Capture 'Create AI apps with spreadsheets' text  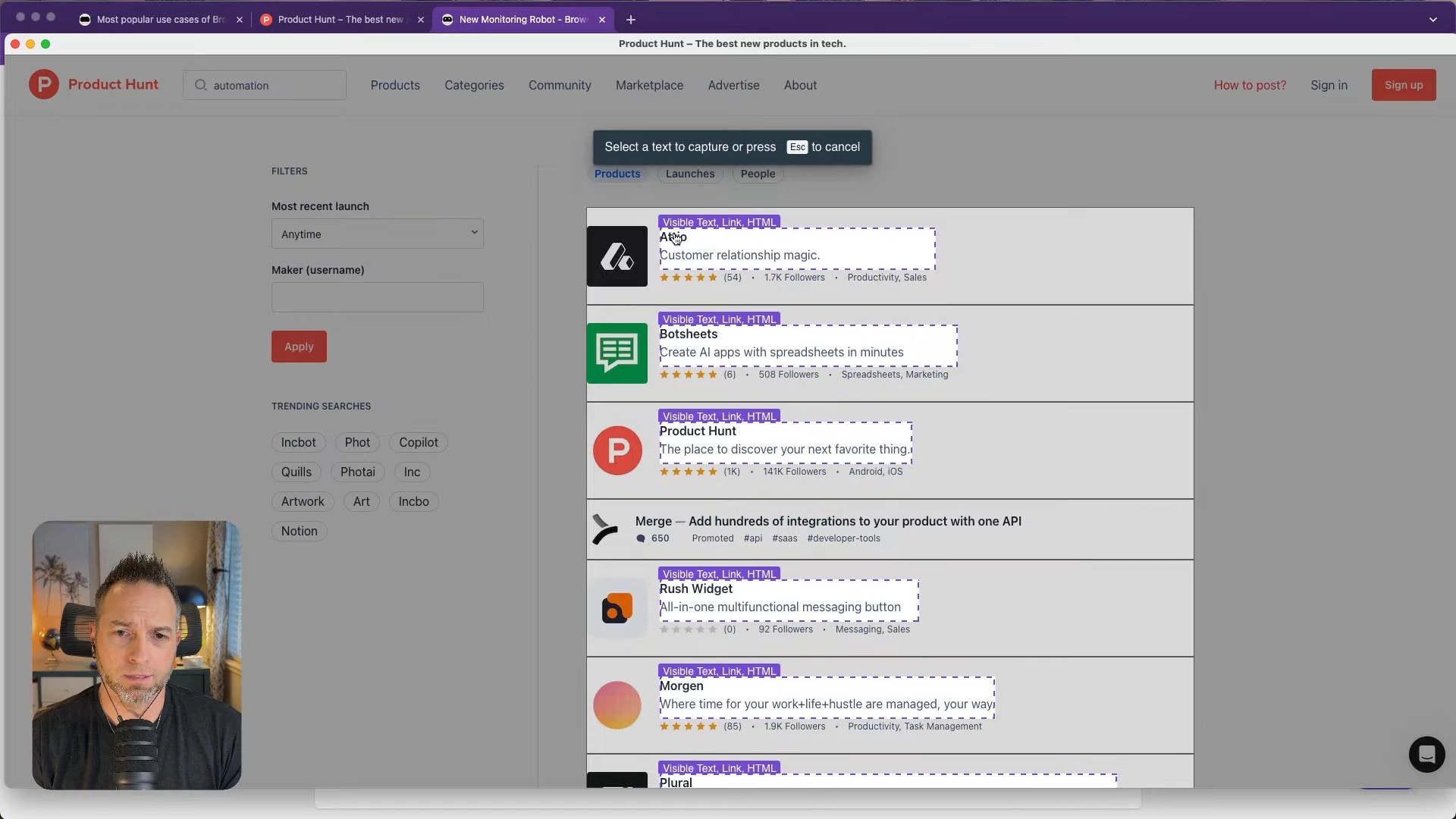coord(782,353)
